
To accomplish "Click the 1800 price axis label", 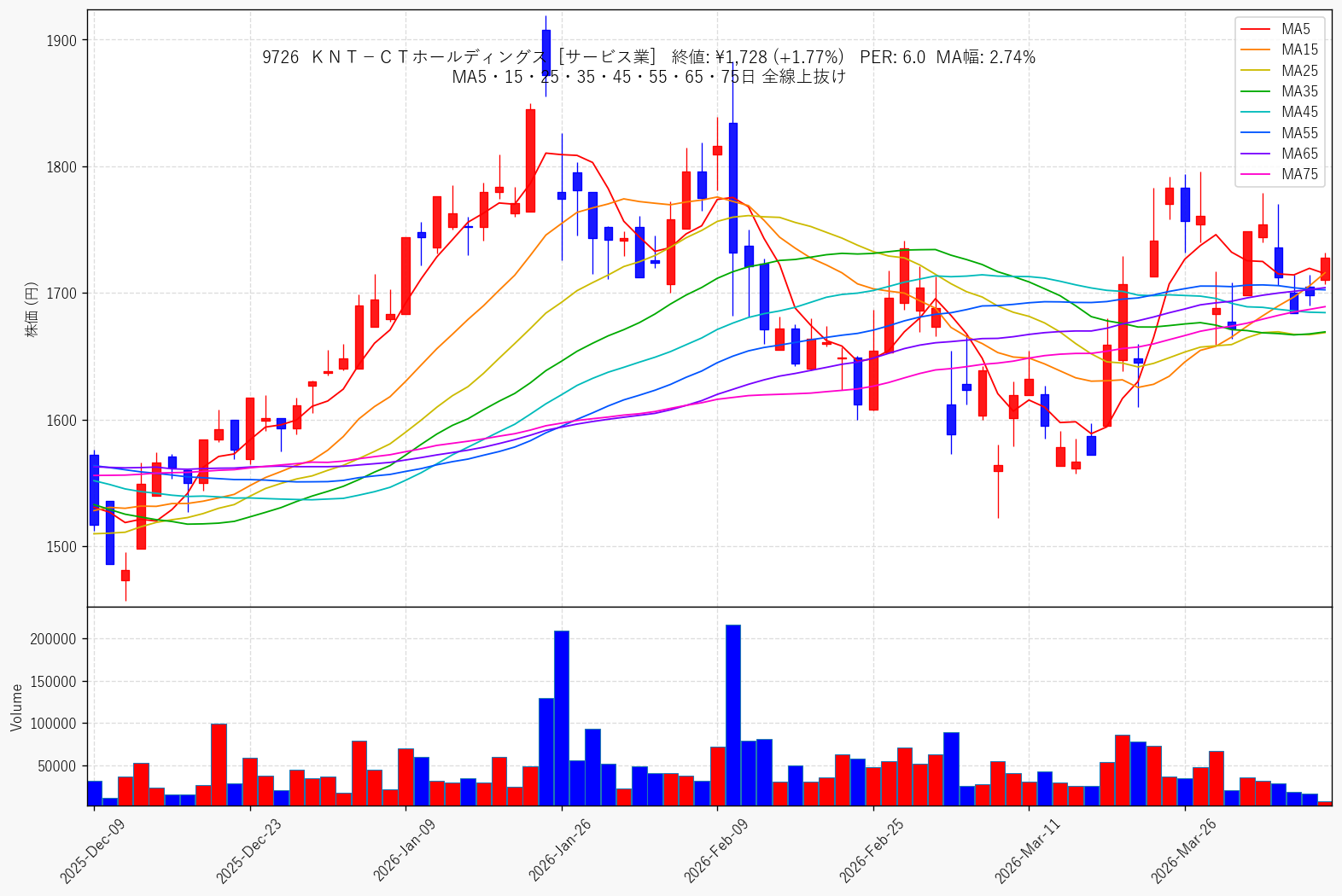I will pos(61,167).
